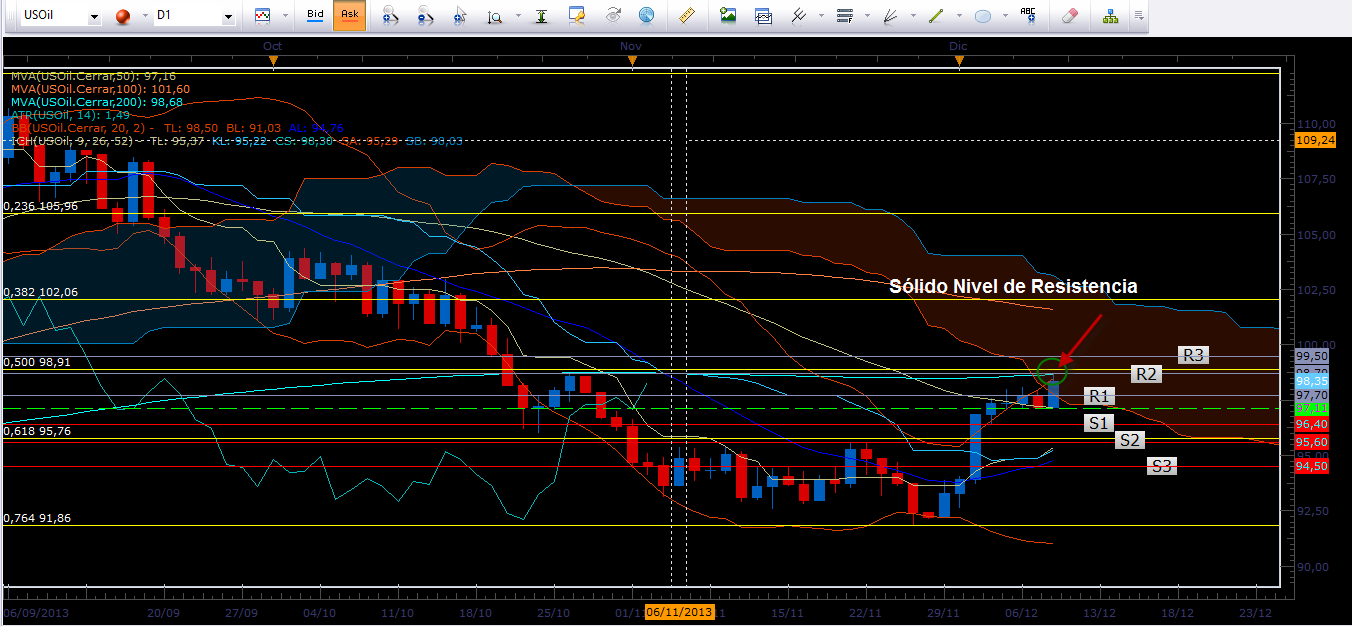Click the Dic month marker triangle
This screenshot has width=1352, height=627.
click(x=959, y=62)
